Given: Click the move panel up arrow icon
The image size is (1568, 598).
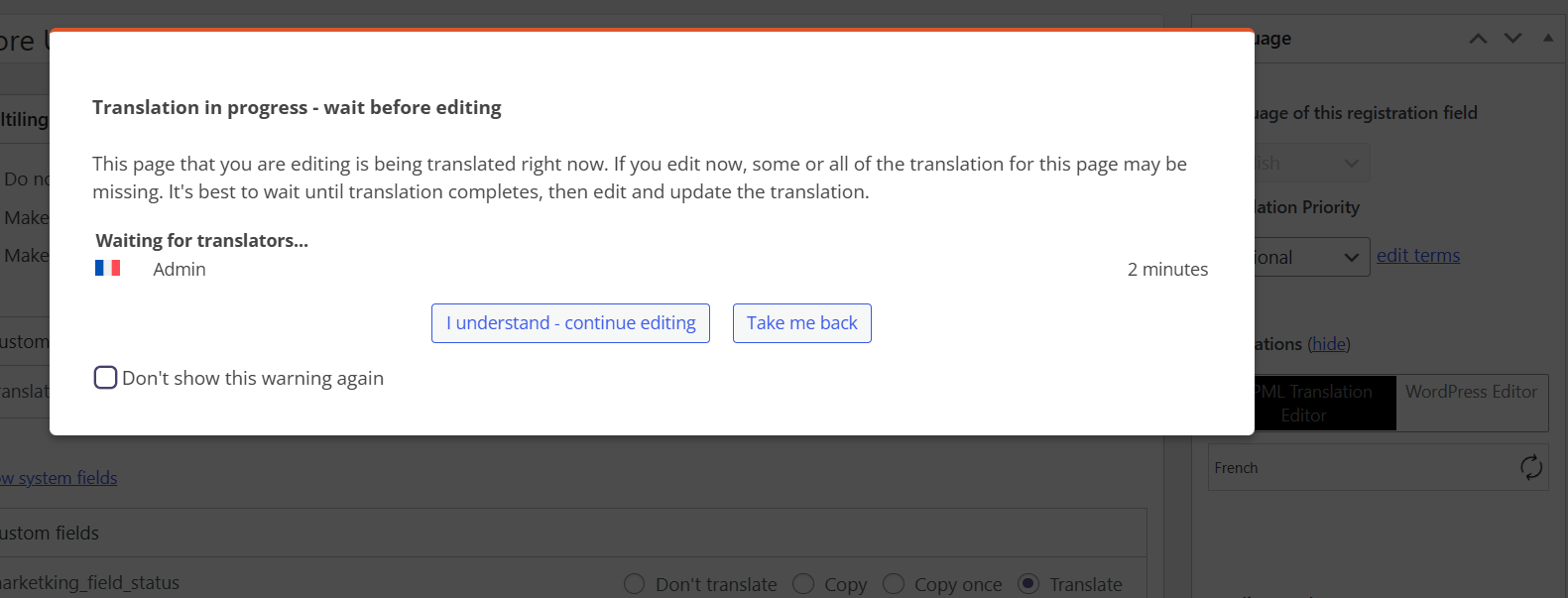Looking at the screenshot, I should click(1478, 39).
